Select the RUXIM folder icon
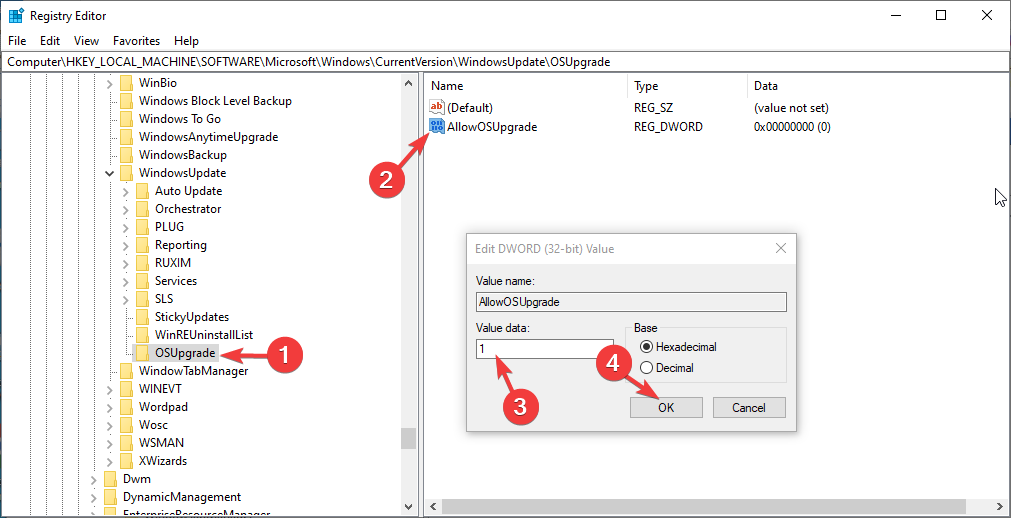Image resolution: width=1011 pixels, height=518 pixels. coord(143,263)
